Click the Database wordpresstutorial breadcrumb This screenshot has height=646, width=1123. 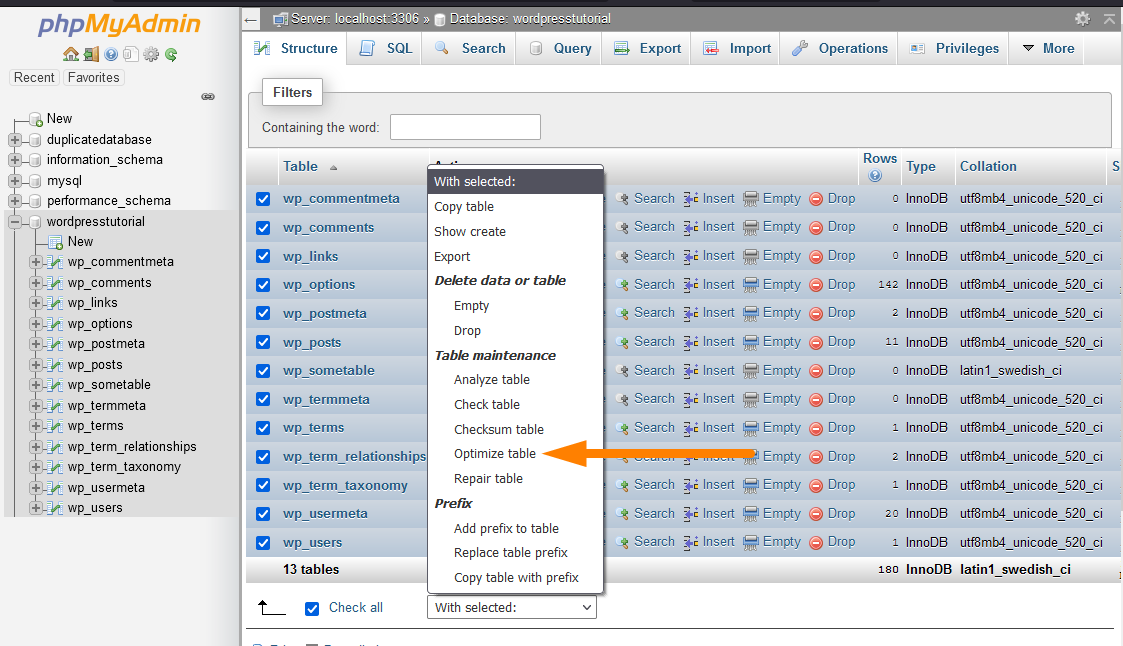pos(530,19)
